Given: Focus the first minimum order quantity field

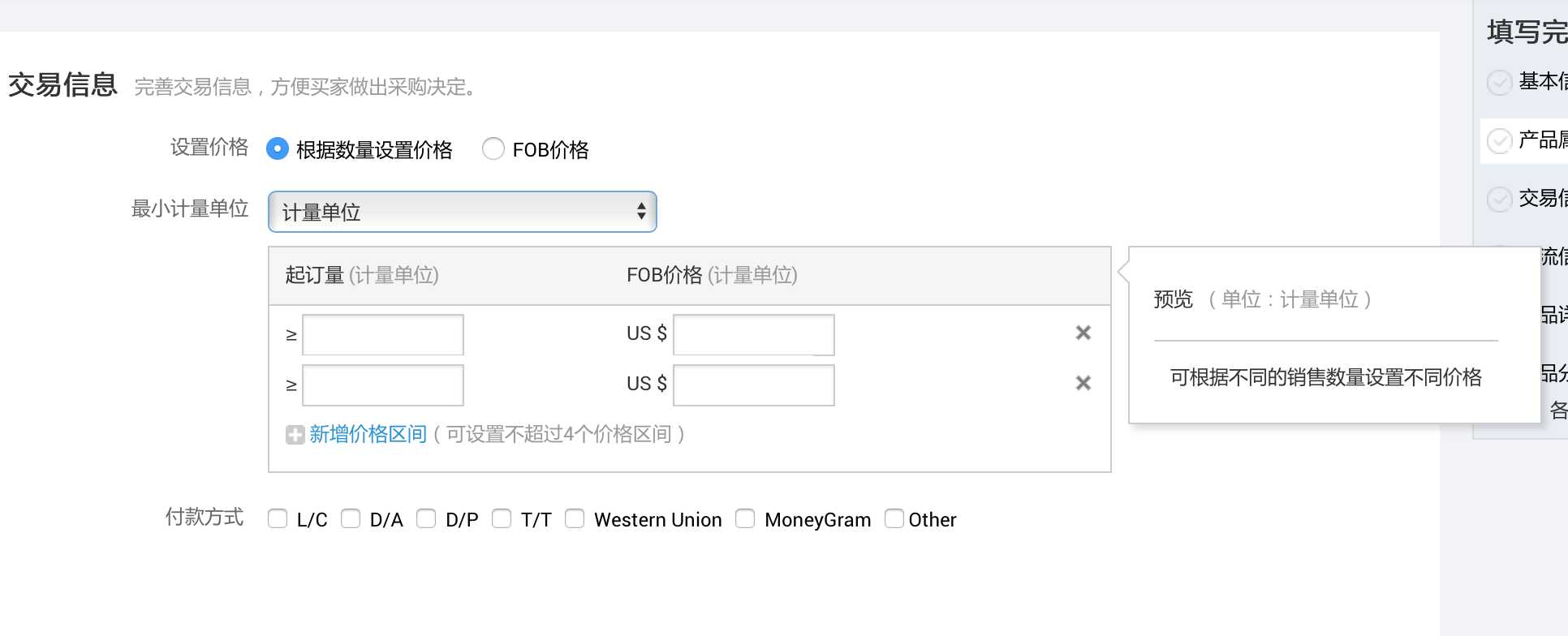Looking at the screenshot, I should [x=383, y=334].
